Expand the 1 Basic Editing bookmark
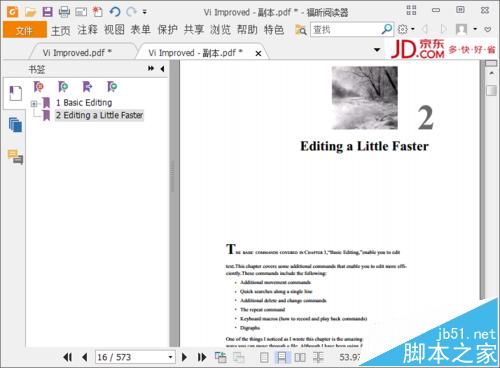Screen dimensions: 500x368 pos(34,104)
